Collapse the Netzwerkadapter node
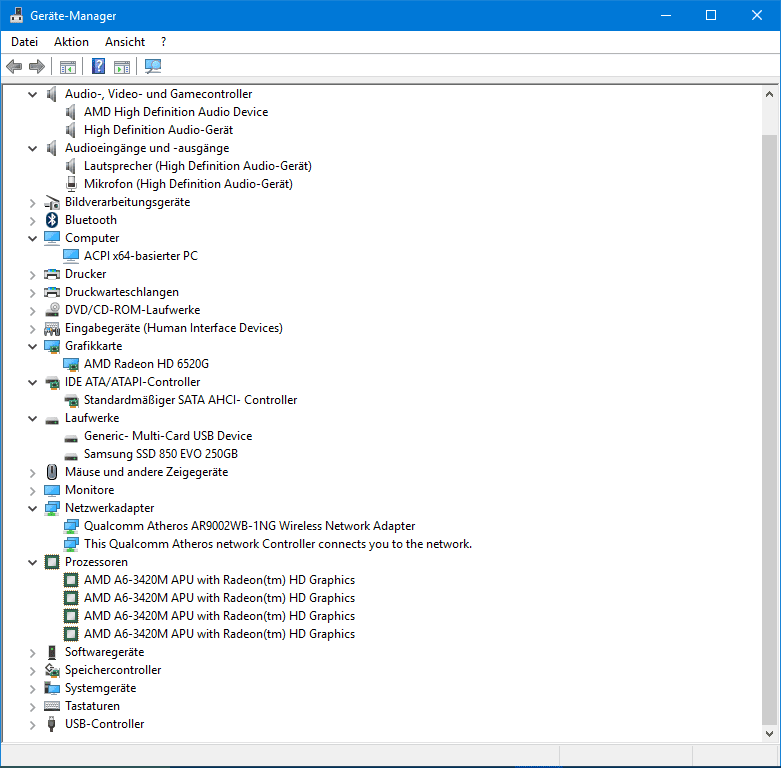 [x=32, y=509]
